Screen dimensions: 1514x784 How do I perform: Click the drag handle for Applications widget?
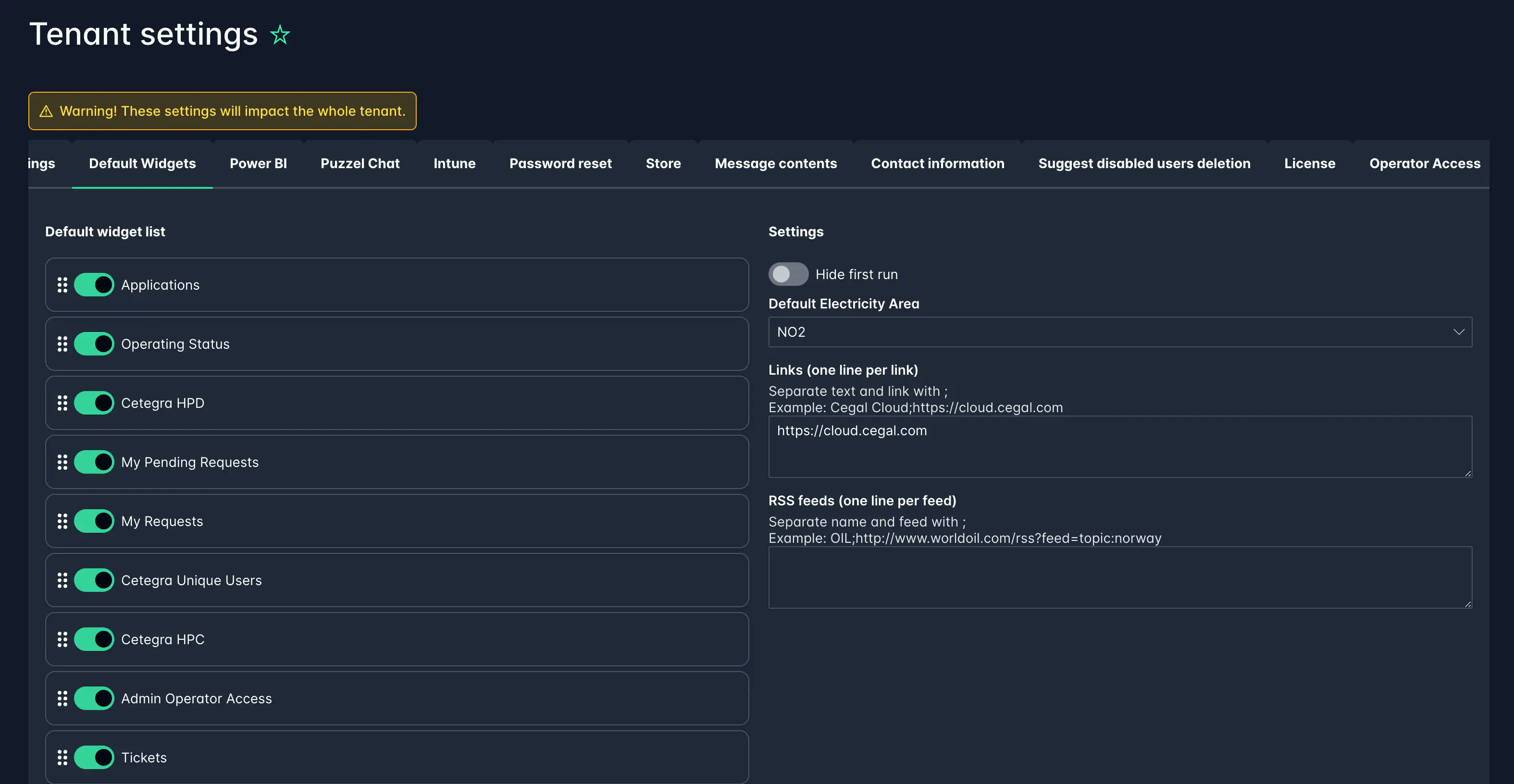point(62,285)
